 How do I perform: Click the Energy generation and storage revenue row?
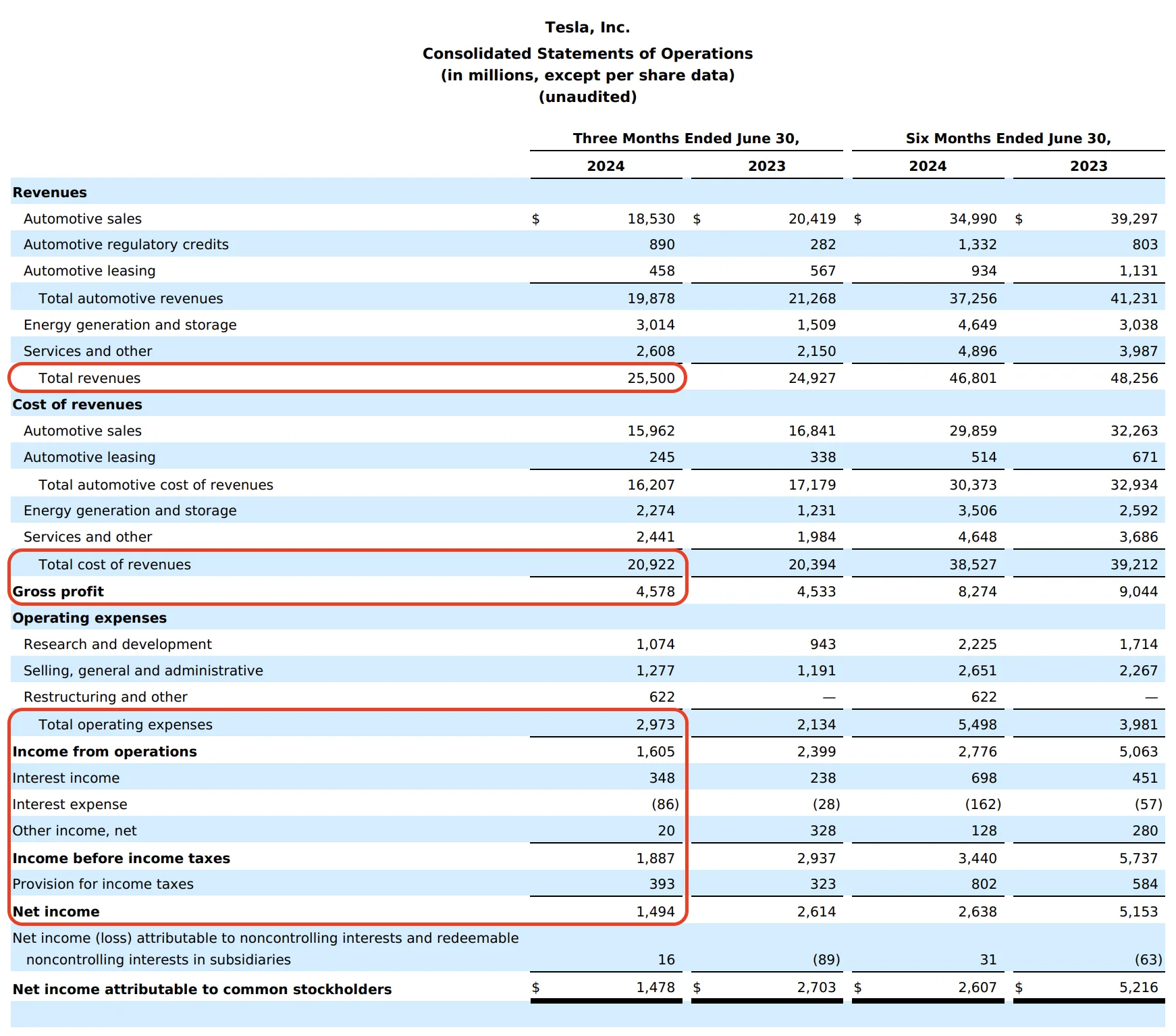click(x=130, y=325)
